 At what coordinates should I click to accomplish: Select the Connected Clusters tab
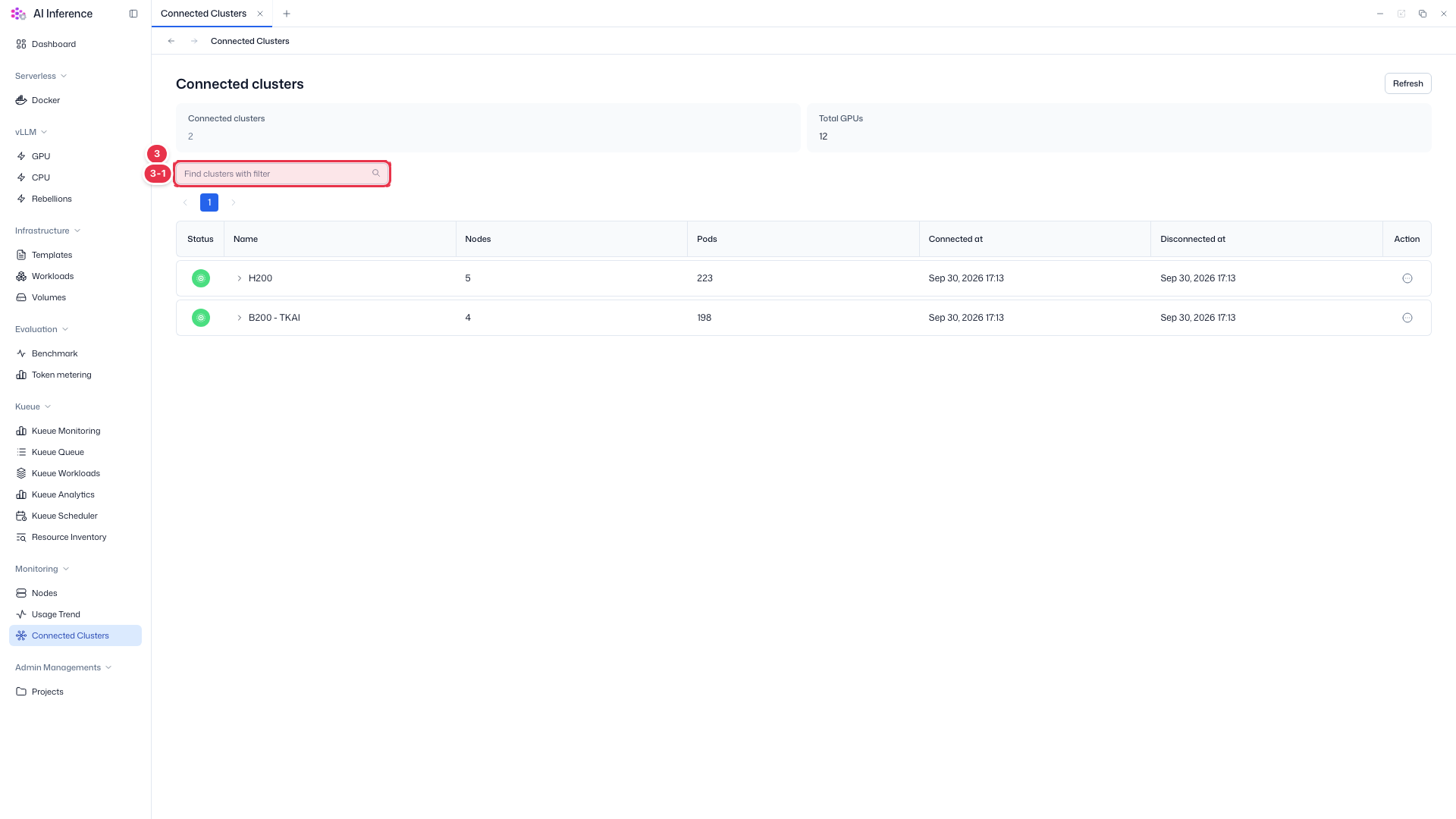click(x=203, y=14)
